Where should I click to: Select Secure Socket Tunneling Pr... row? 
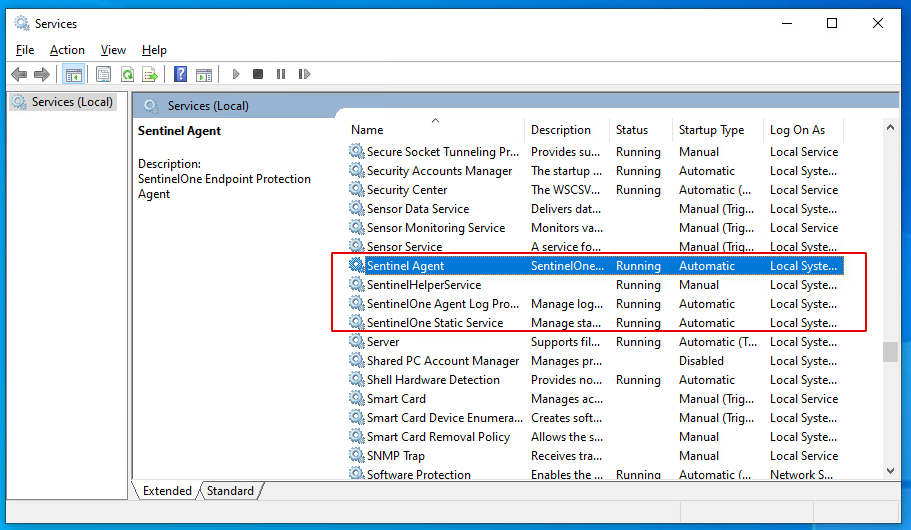pos(596,152)
